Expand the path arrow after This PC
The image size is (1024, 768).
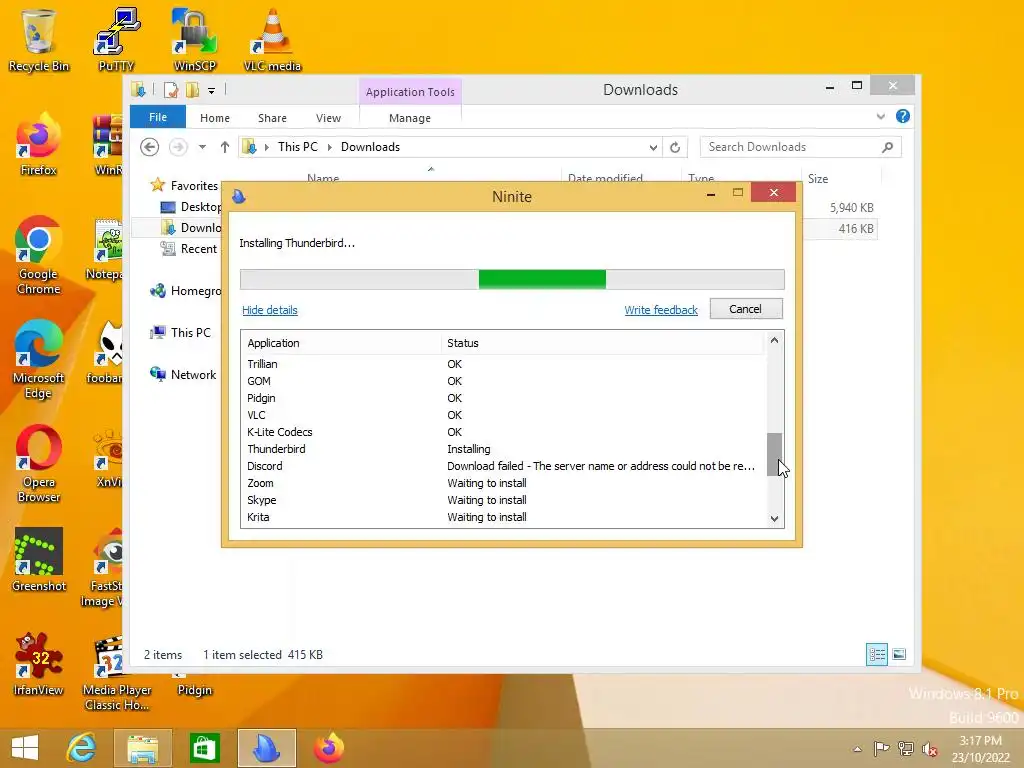pos(329,148)
